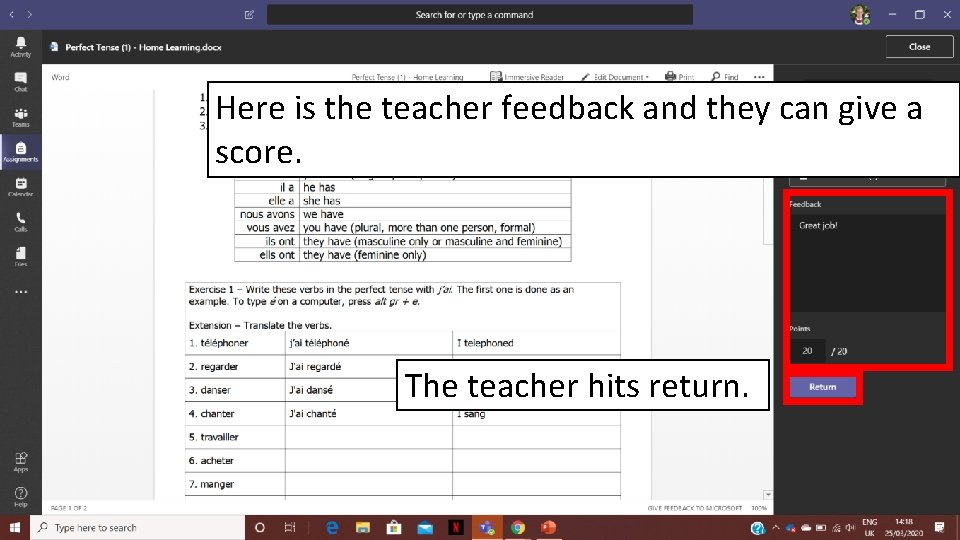
Task: Print the document
Action: pyautogui.click(x=680, y=77)
